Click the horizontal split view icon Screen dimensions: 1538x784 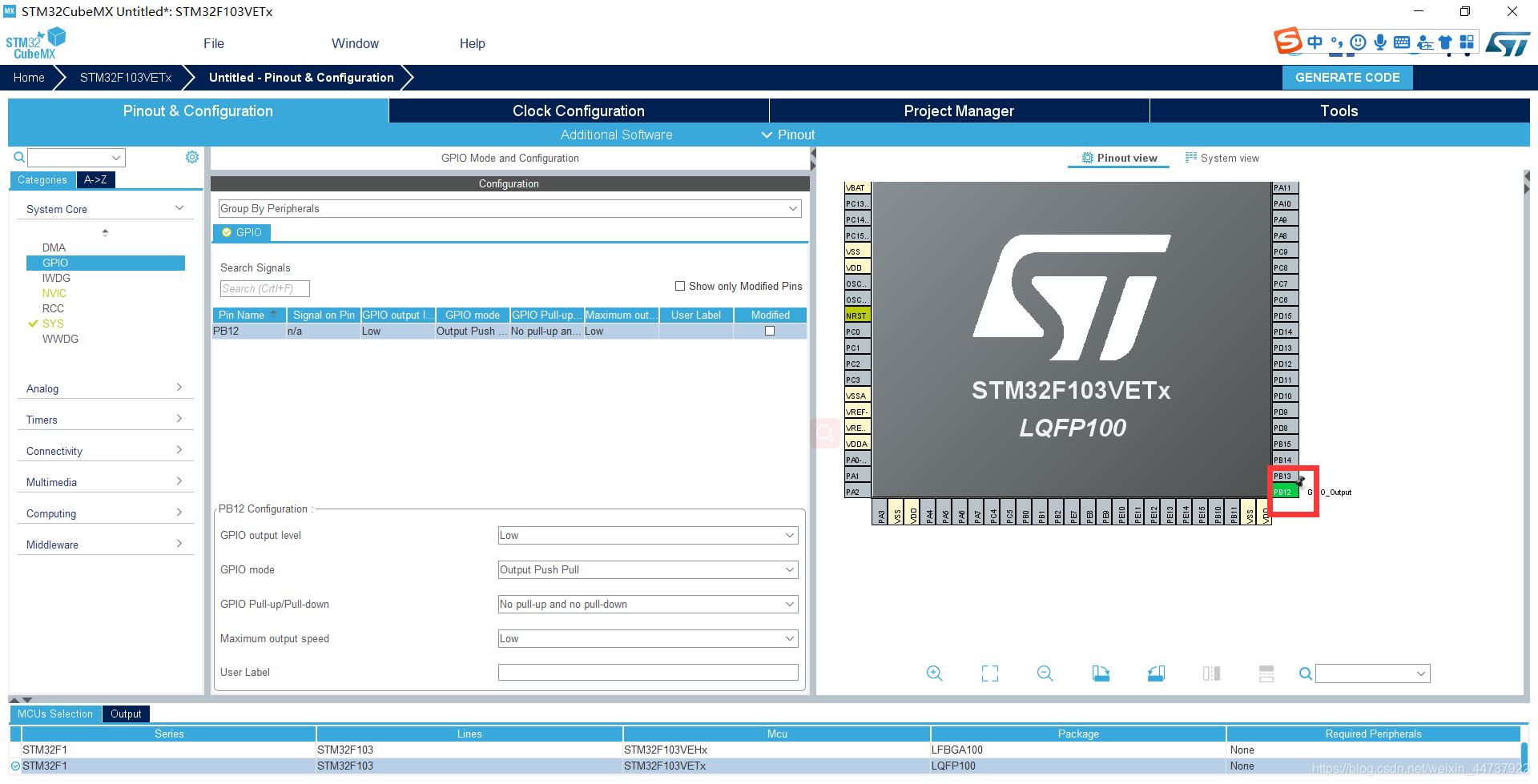pyautogui.click(x=1266, y=673)
